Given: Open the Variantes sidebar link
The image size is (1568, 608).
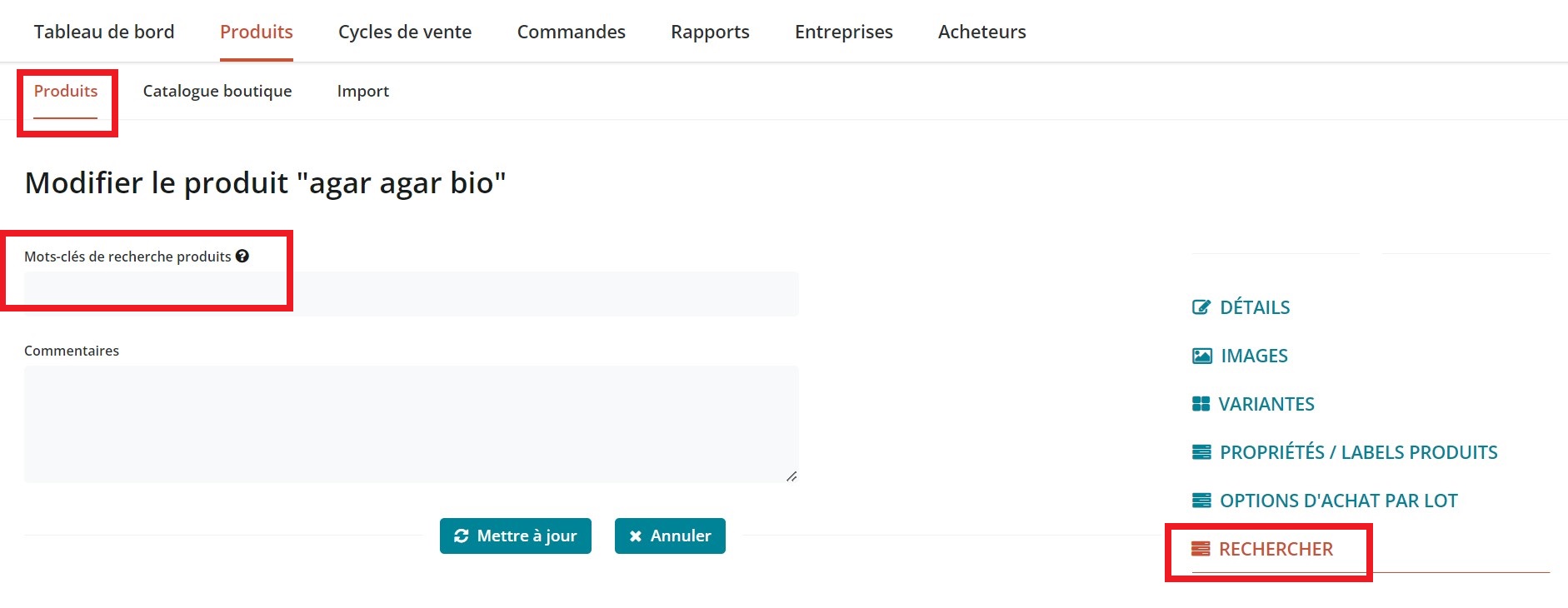Looking at the screenshot, I should (x=1266, y=404).
